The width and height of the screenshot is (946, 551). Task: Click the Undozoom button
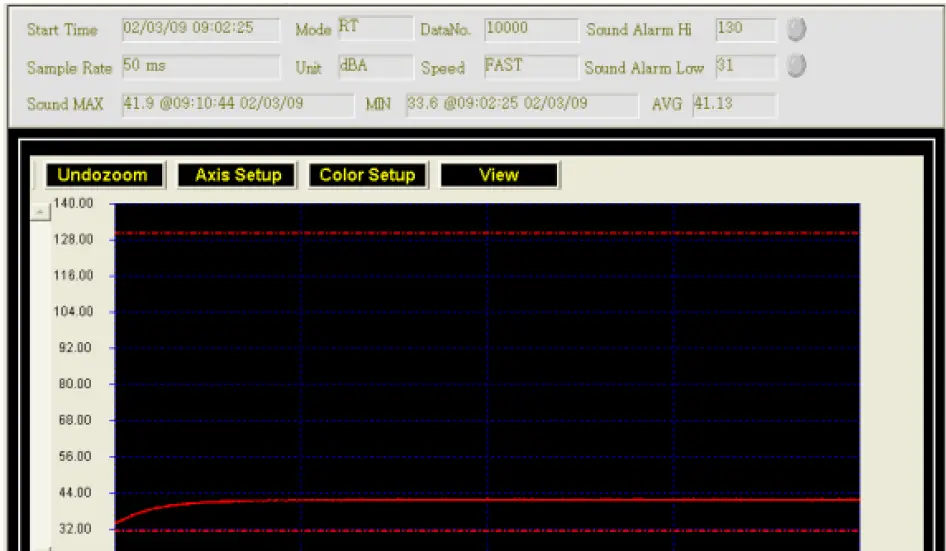click(105, 175)
